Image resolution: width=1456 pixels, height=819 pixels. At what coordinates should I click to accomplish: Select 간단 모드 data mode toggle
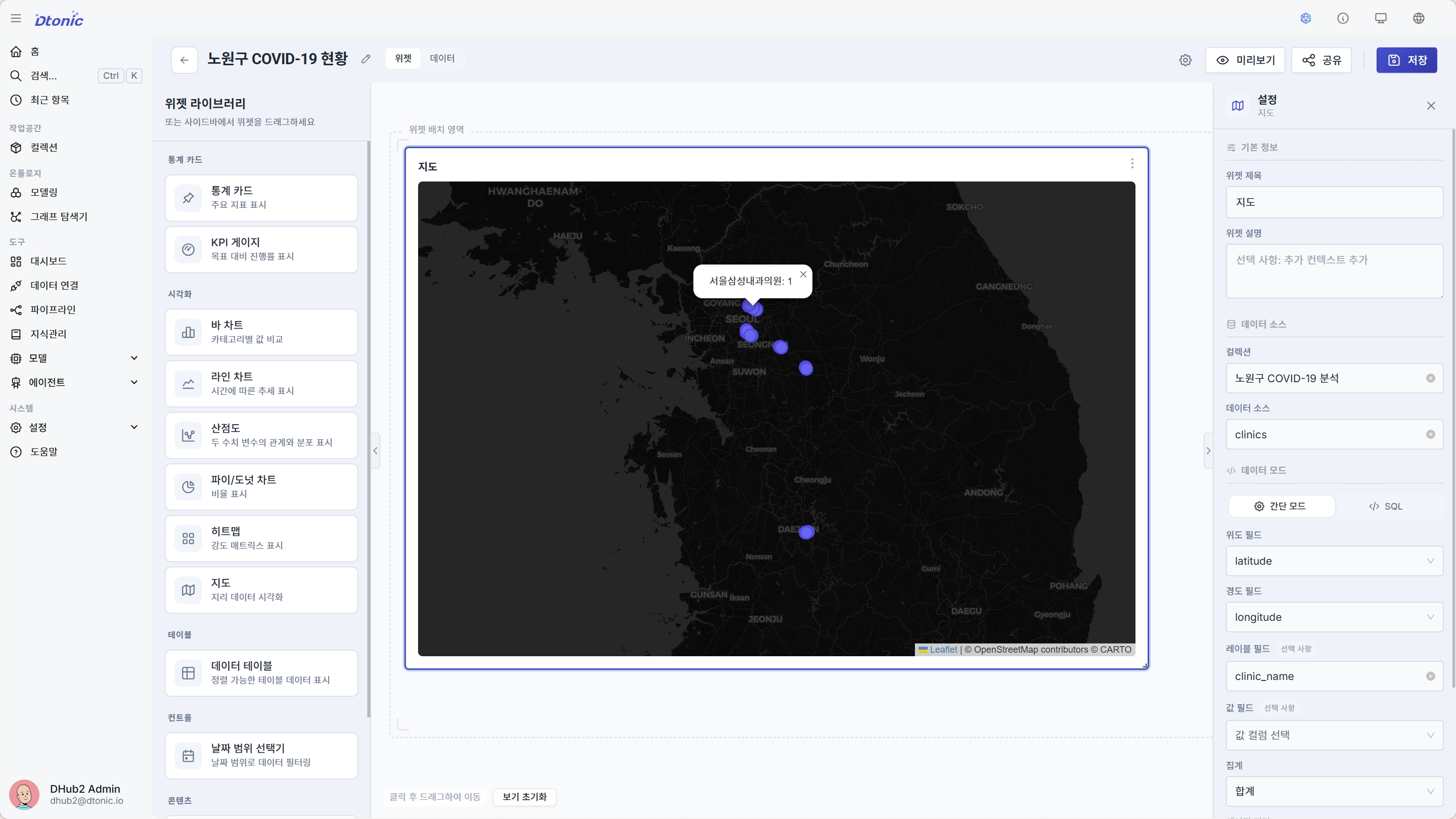(1281, 506)
